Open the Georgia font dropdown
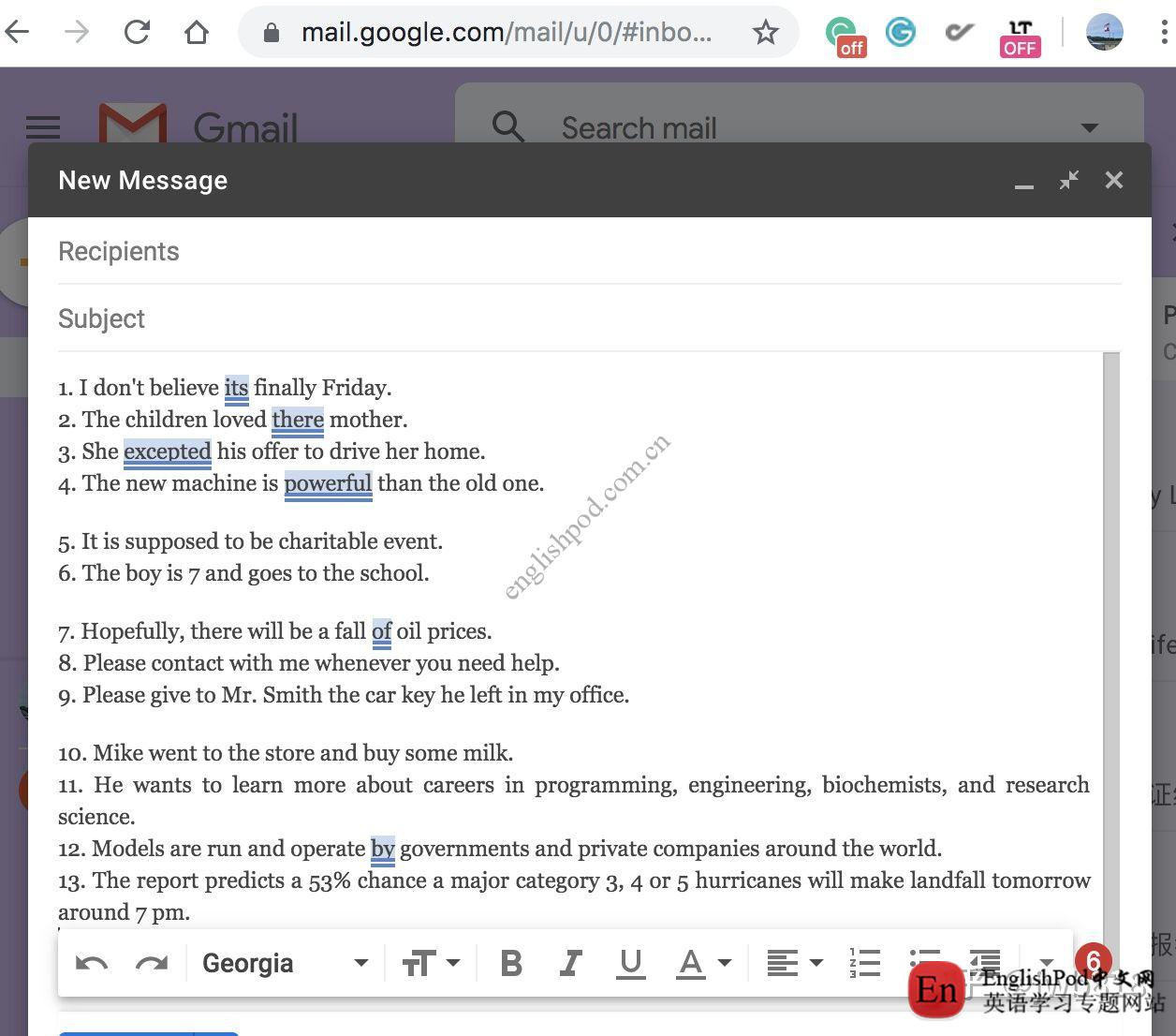The height and width of the screenshot is (1036, 1176). coord(285,963)
